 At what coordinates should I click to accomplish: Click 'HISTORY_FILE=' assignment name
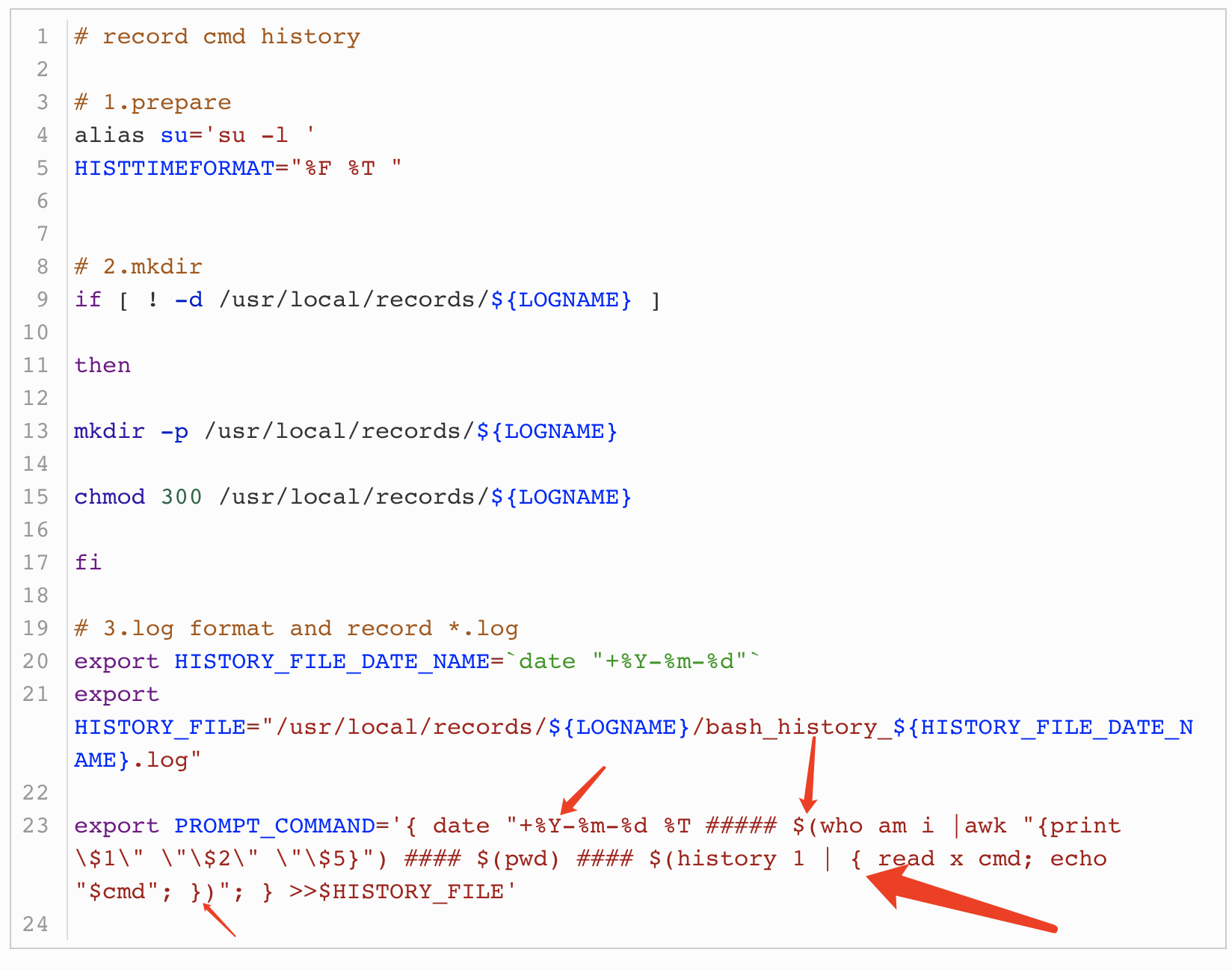[x=167, y=727]
